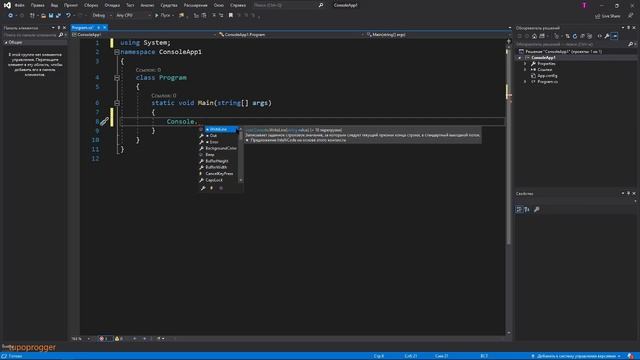Open the Справка menu
The height and width of the screenshot is (360, 640).
(x=238, y=5)
